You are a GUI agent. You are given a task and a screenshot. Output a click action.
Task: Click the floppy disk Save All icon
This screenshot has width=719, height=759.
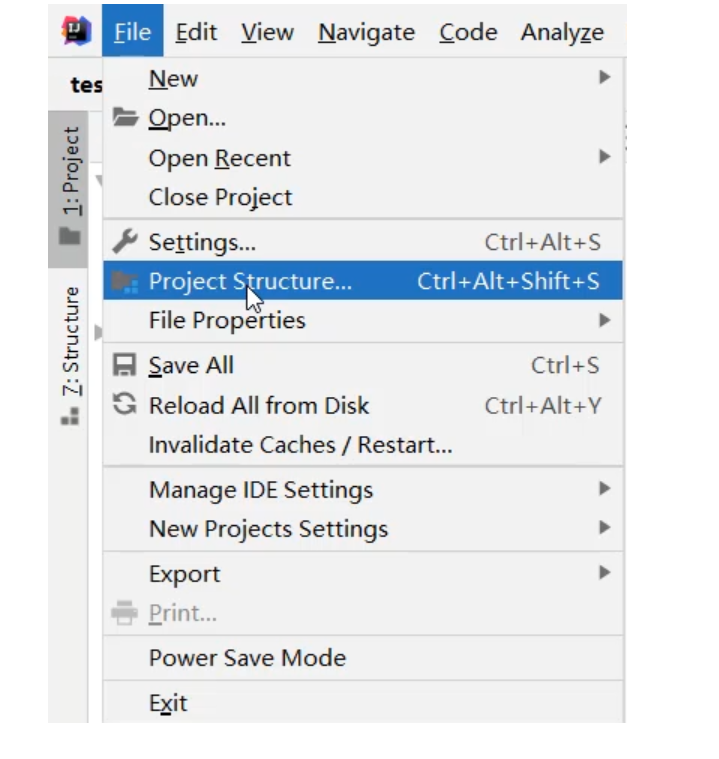pos(125,366)
